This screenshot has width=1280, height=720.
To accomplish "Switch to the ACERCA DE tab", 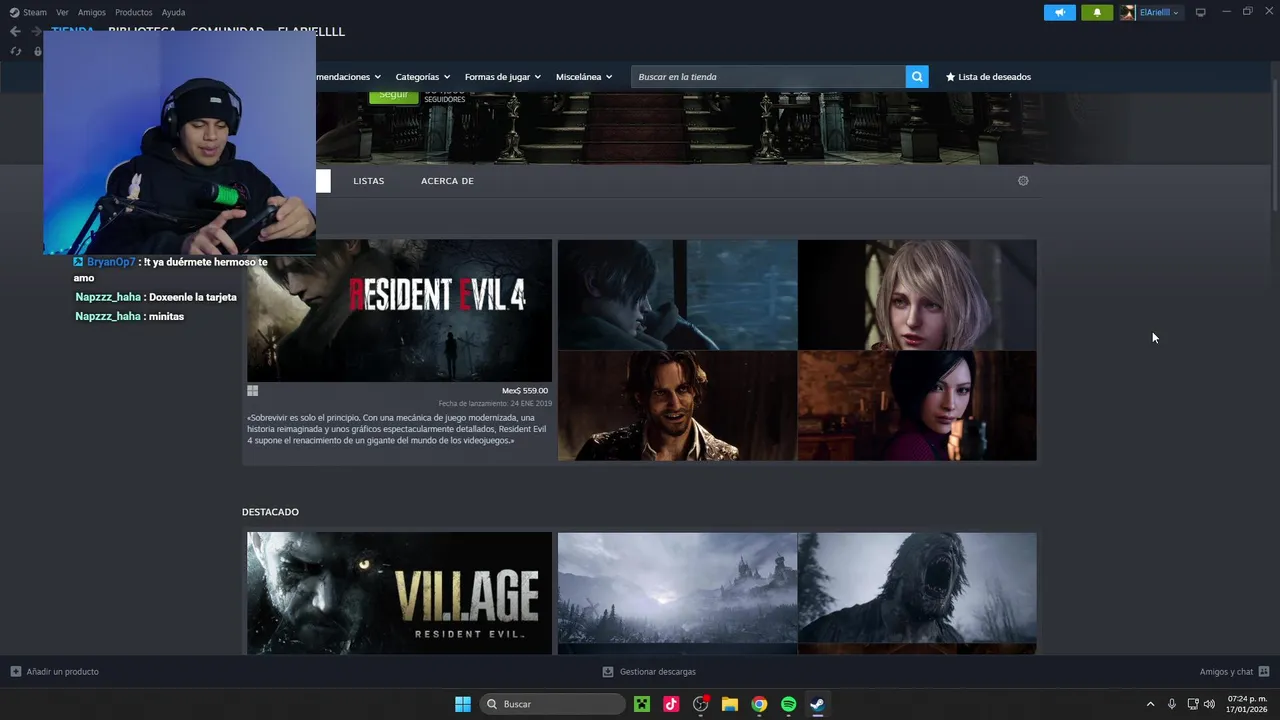I will (447, 181).
